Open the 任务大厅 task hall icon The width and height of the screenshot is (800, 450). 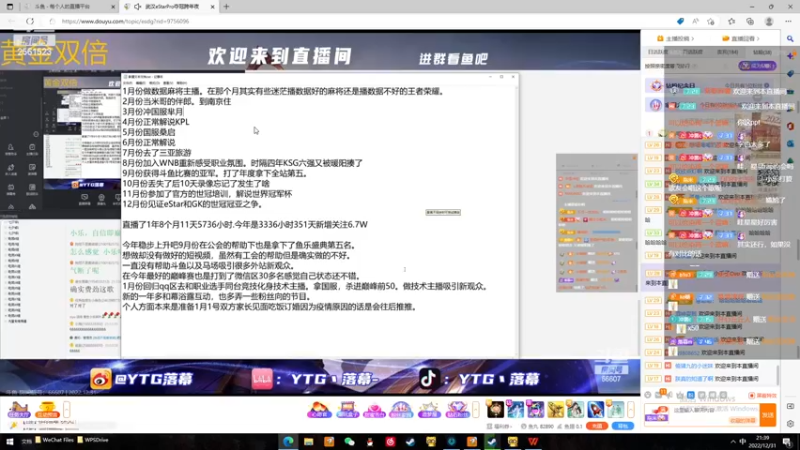pos(19,409)
